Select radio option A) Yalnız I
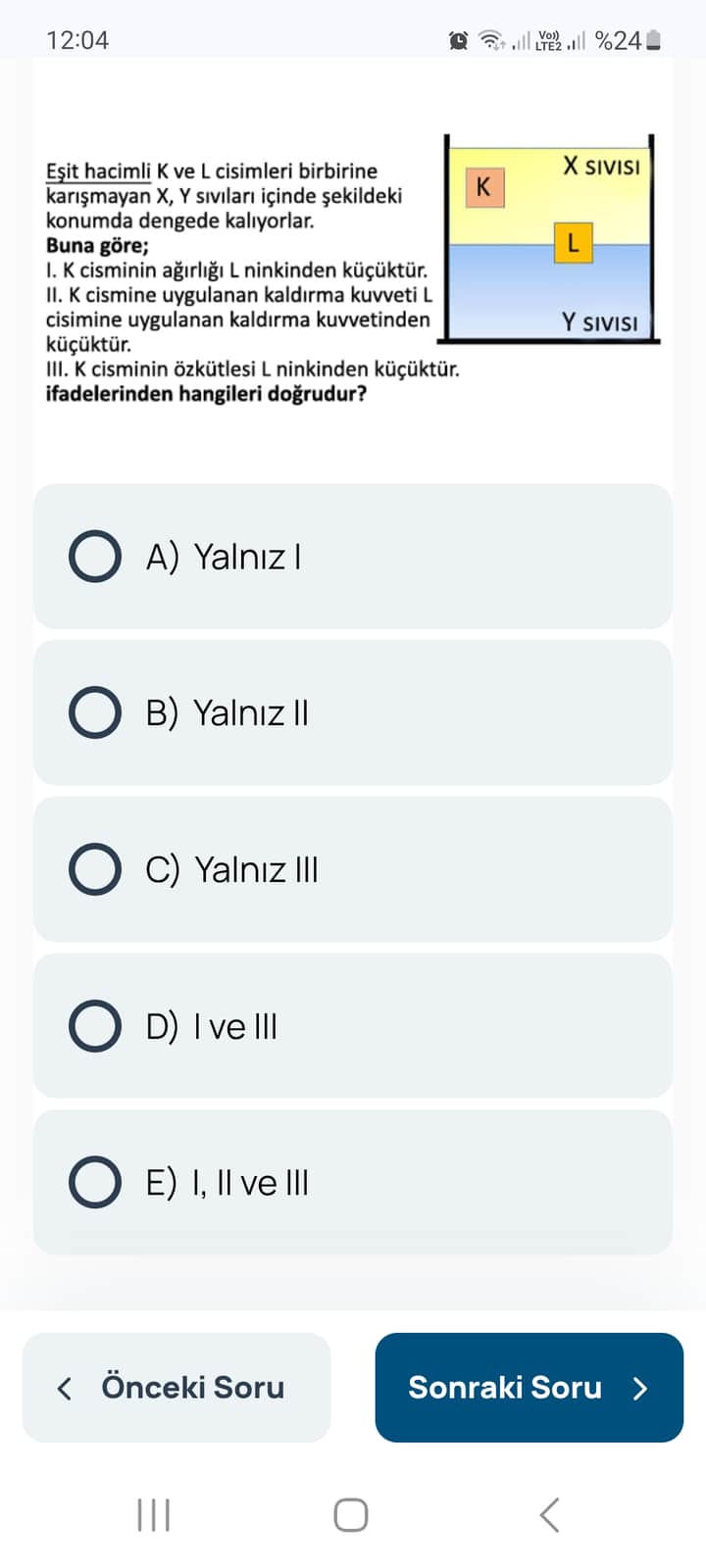The image size is (706, 1568). [x=95, y=557]
